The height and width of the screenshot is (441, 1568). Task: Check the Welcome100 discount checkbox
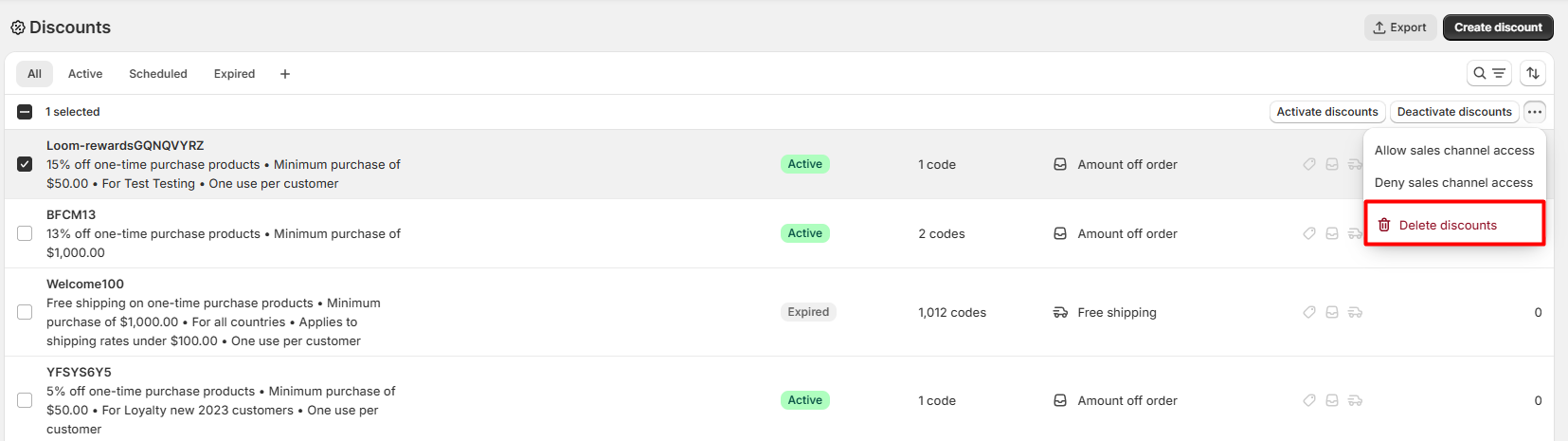point(25,312)
